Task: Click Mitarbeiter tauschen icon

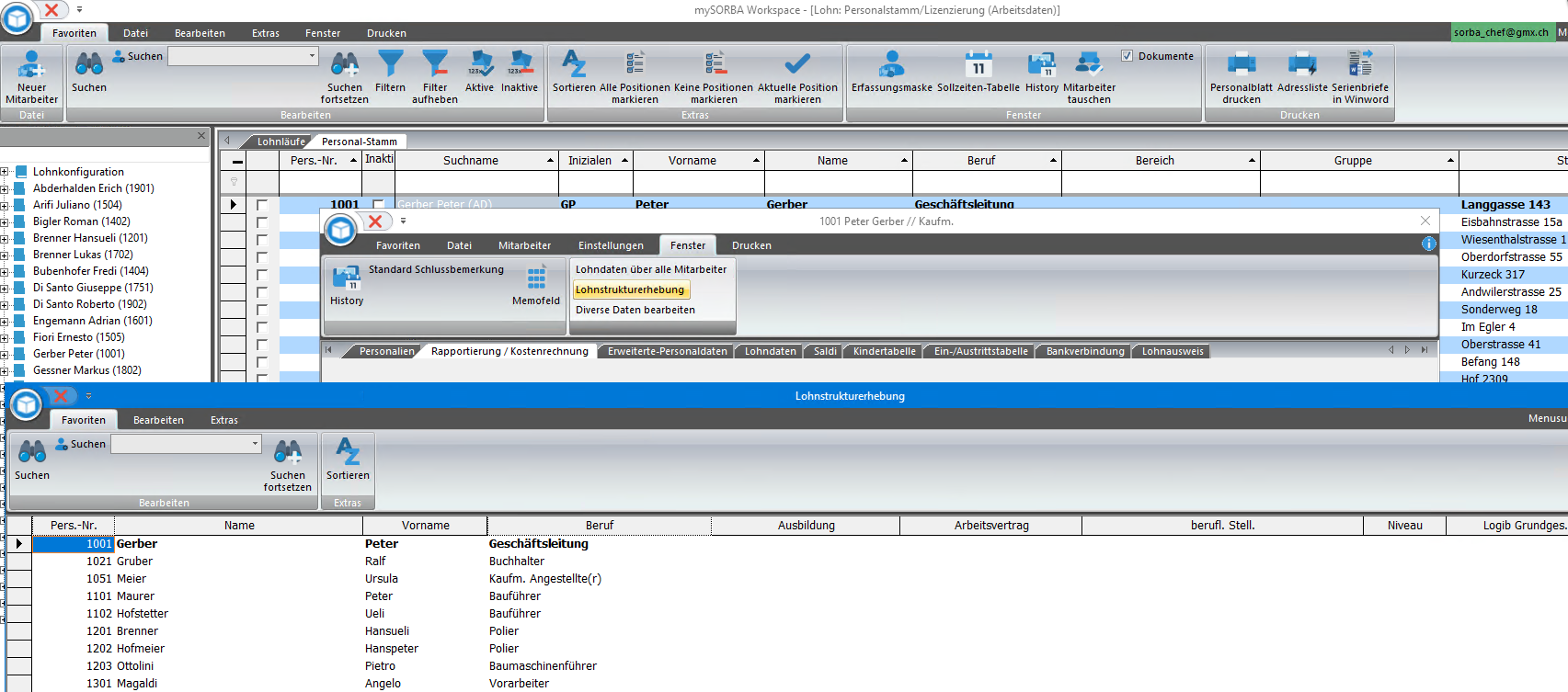Action: pyautogui.click(x=1089, y=77)
